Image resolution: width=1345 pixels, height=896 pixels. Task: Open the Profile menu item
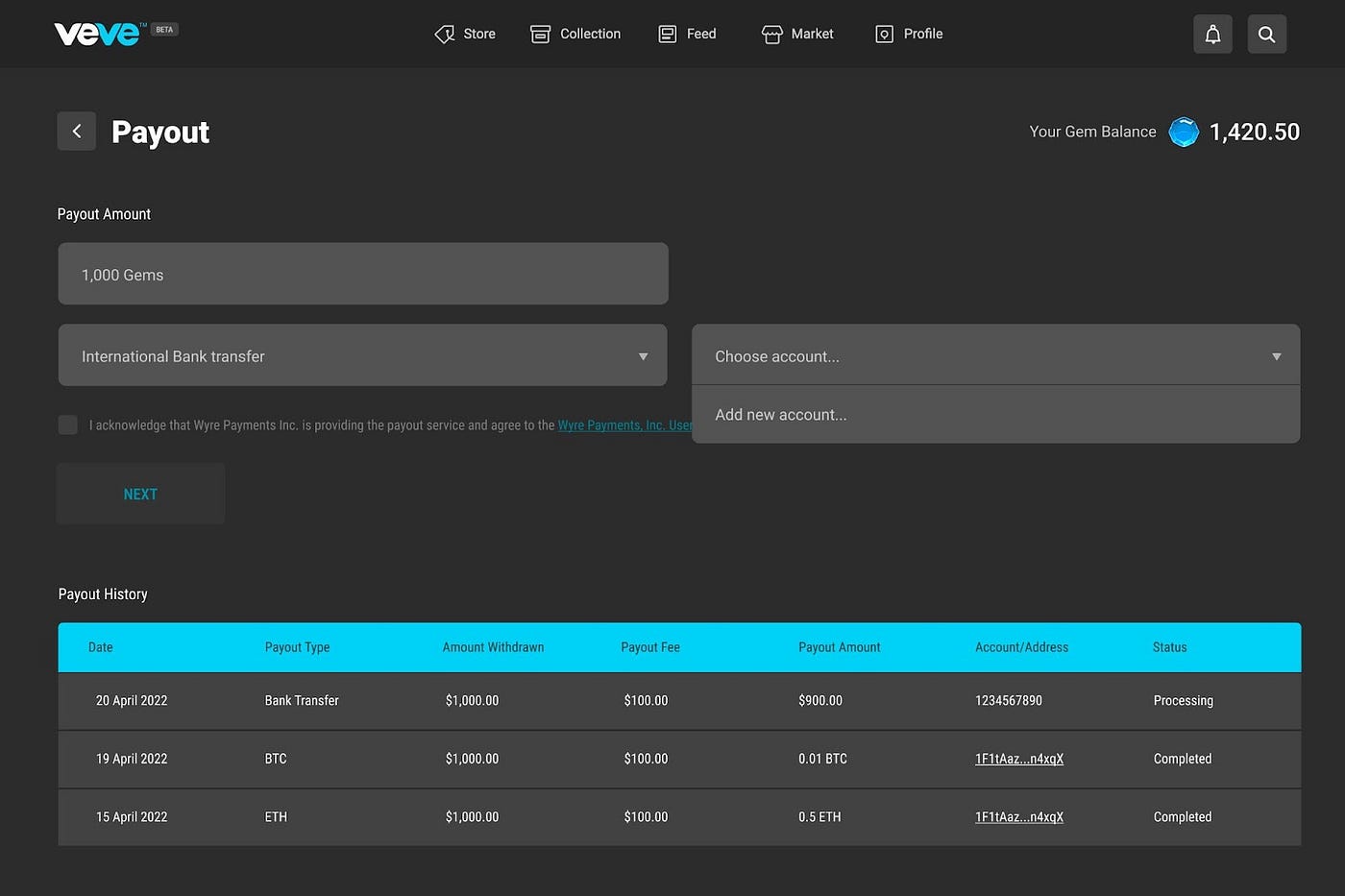coord(923,34)
